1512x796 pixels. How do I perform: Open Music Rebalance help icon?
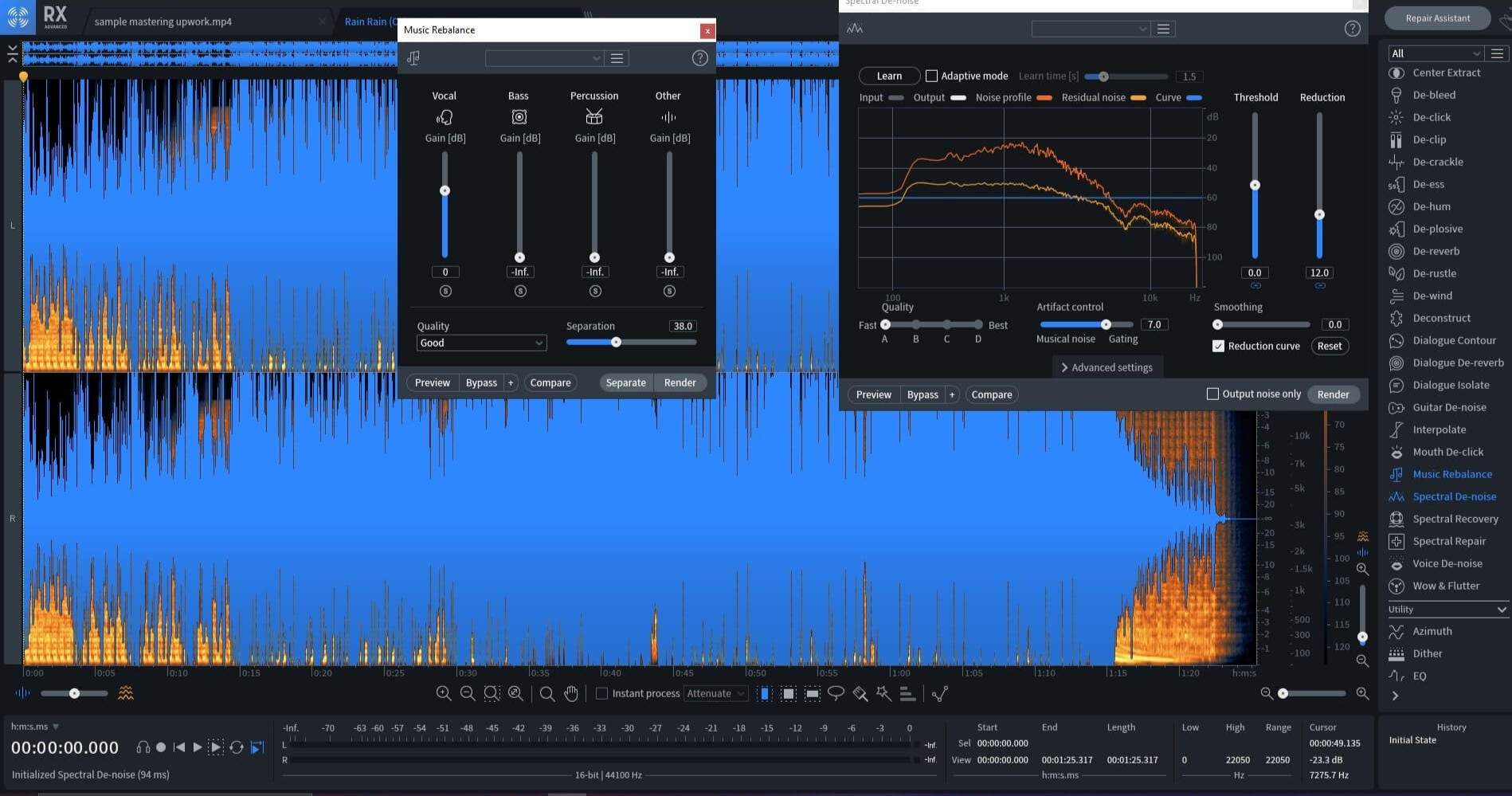pos(699,58)
